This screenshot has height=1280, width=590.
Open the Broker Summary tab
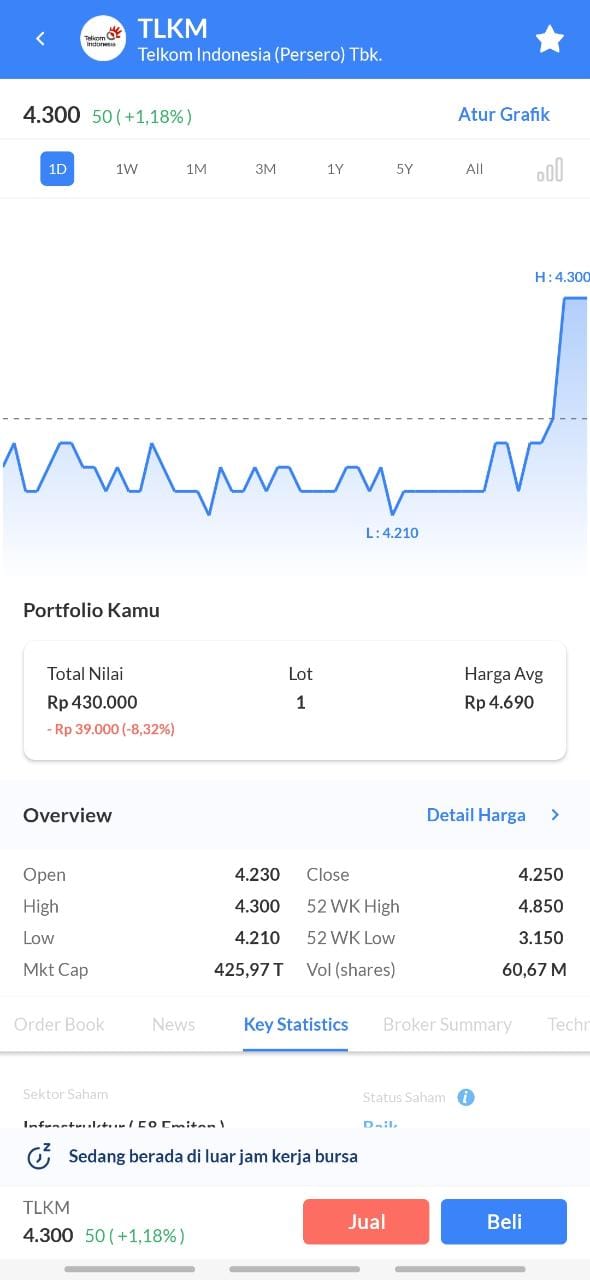click(447, 1024)
